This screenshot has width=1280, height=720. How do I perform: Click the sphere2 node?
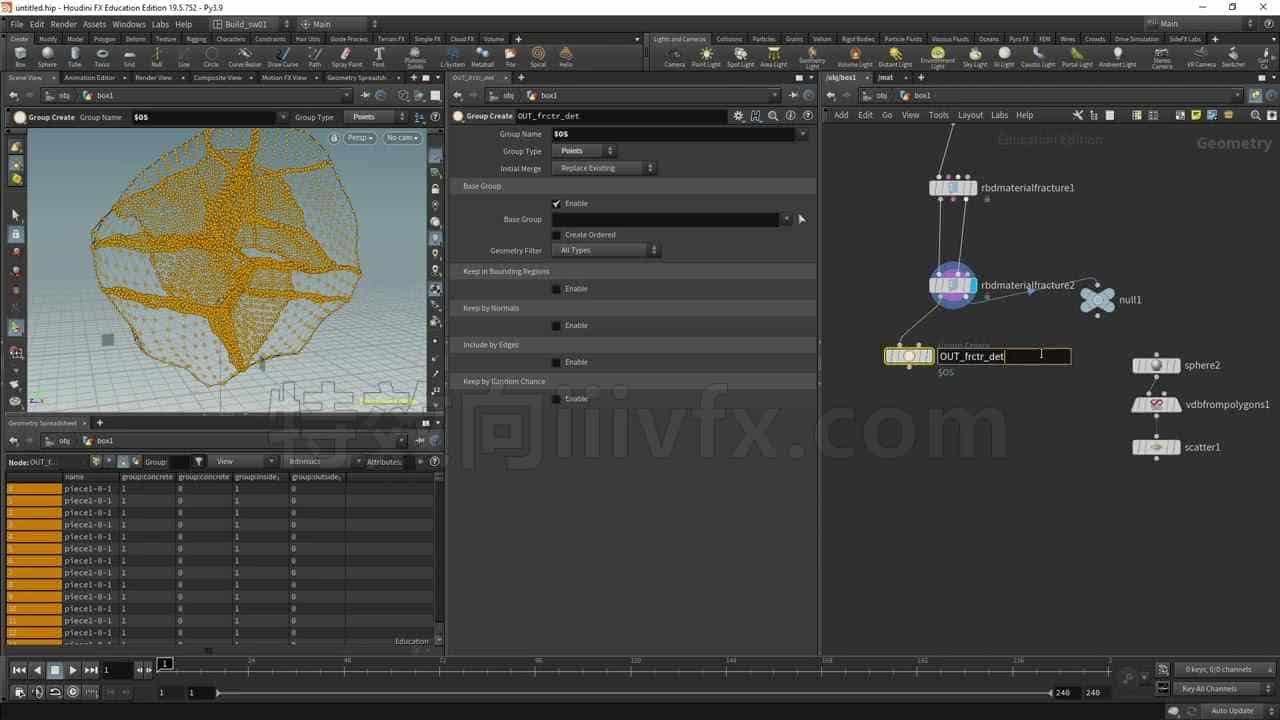(x=1156, y=365)
